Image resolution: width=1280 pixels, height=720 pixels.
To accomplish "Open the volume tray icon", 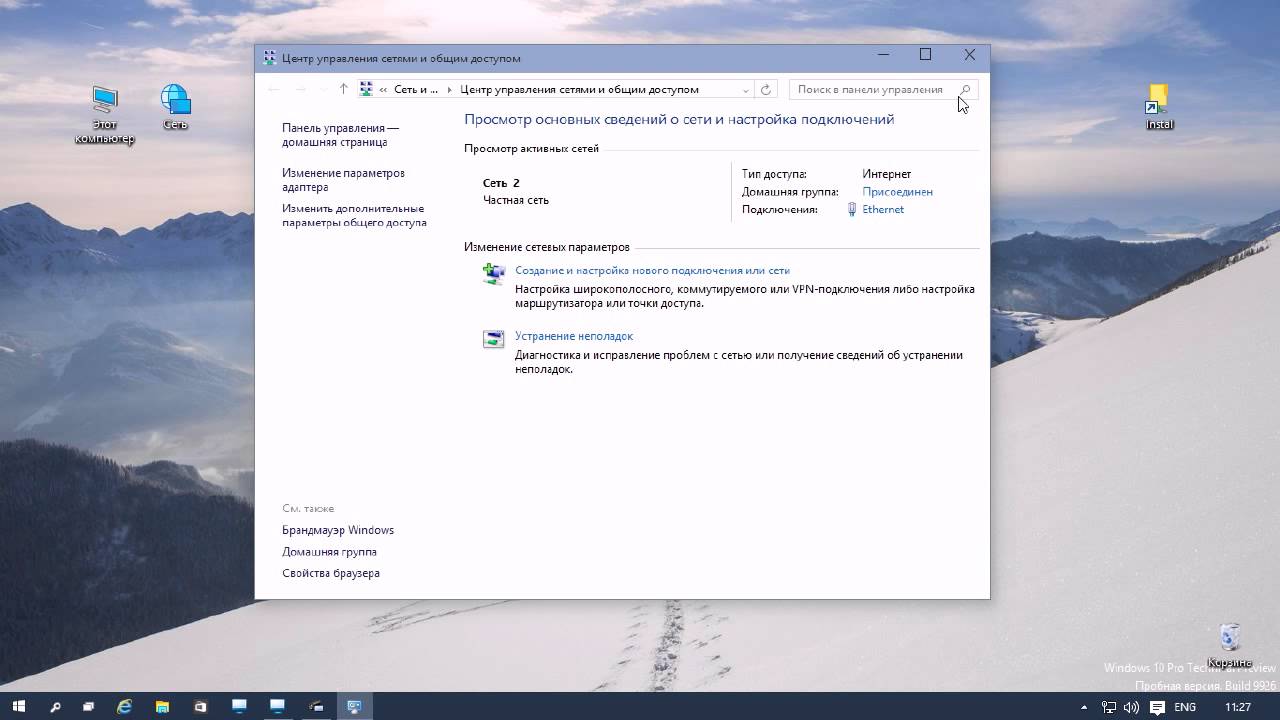I will pos(1133,707).
